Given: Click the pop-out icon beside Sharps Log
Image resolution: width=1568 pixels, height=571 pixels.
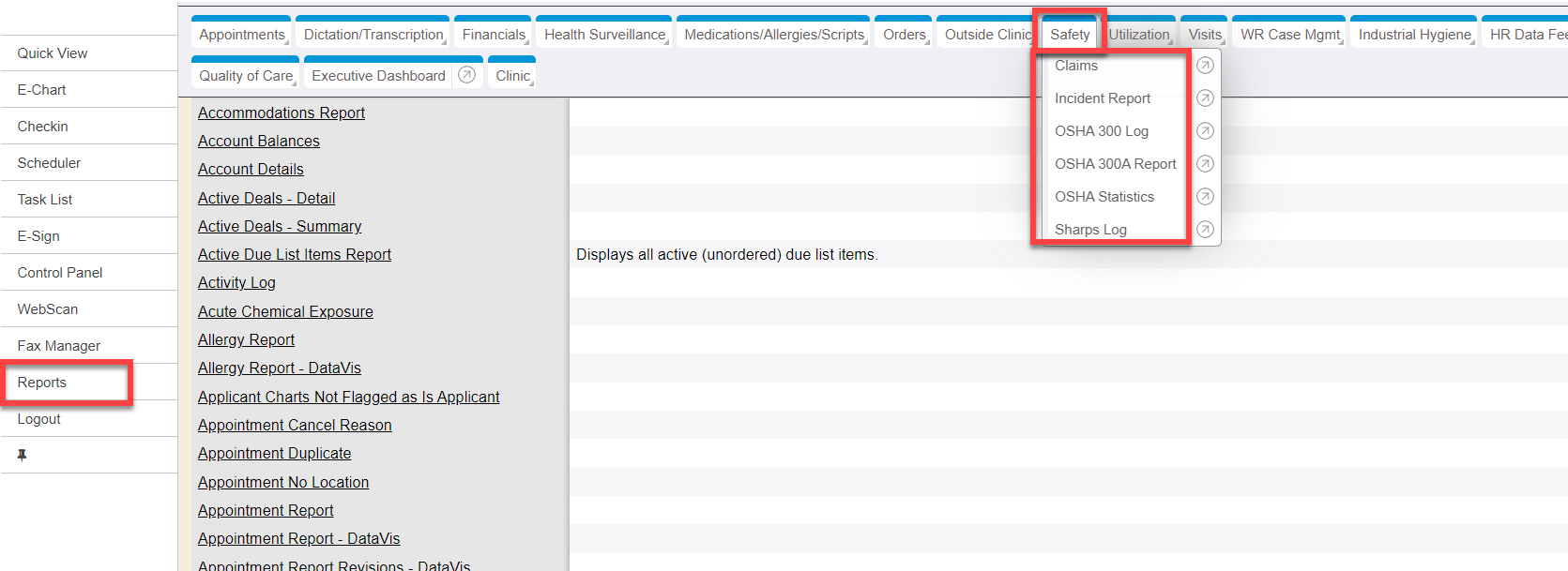Looking at the screenshot, I should [x=1205, y=230].
